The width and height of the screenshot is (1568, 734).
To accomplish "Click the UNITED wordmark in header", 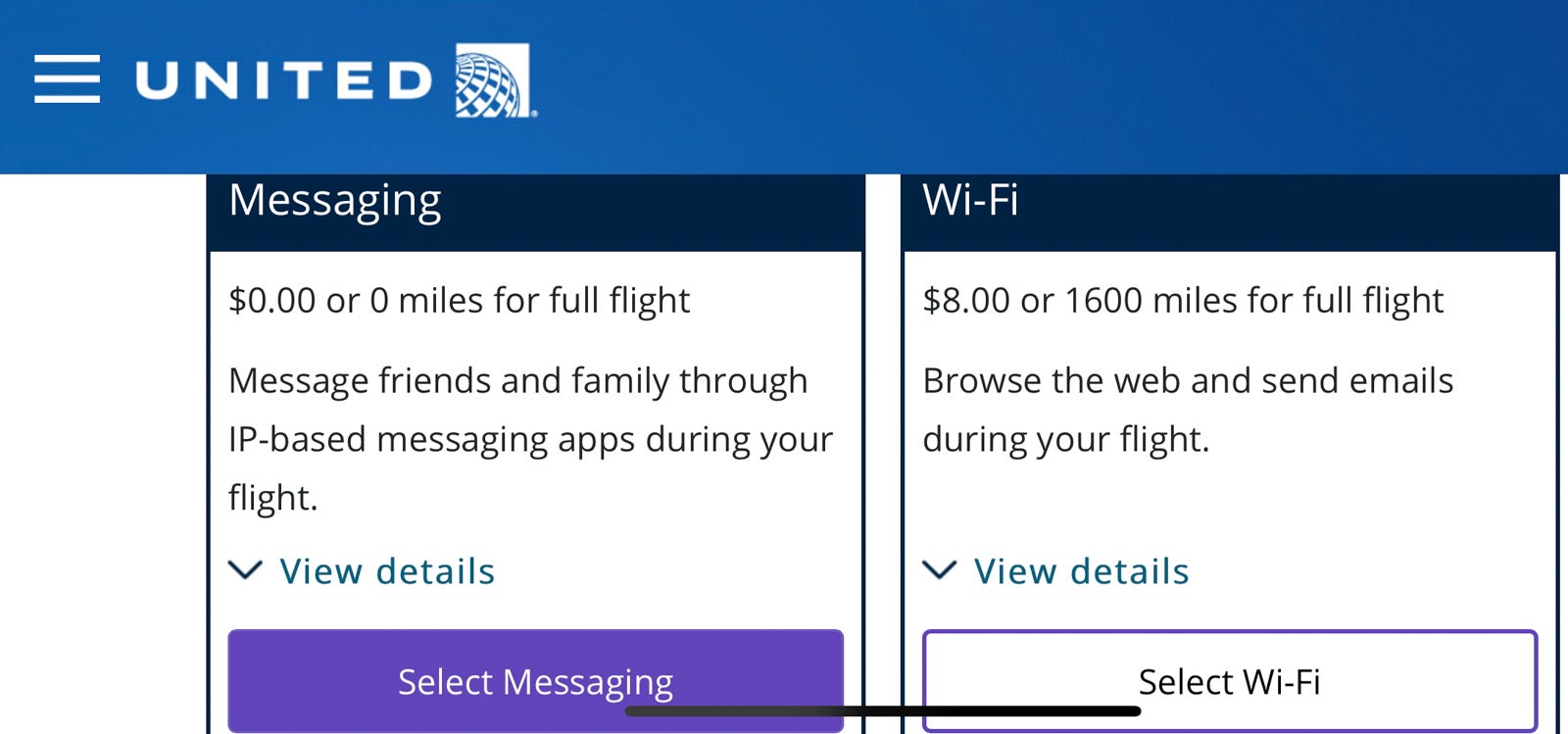I will 283,80.
